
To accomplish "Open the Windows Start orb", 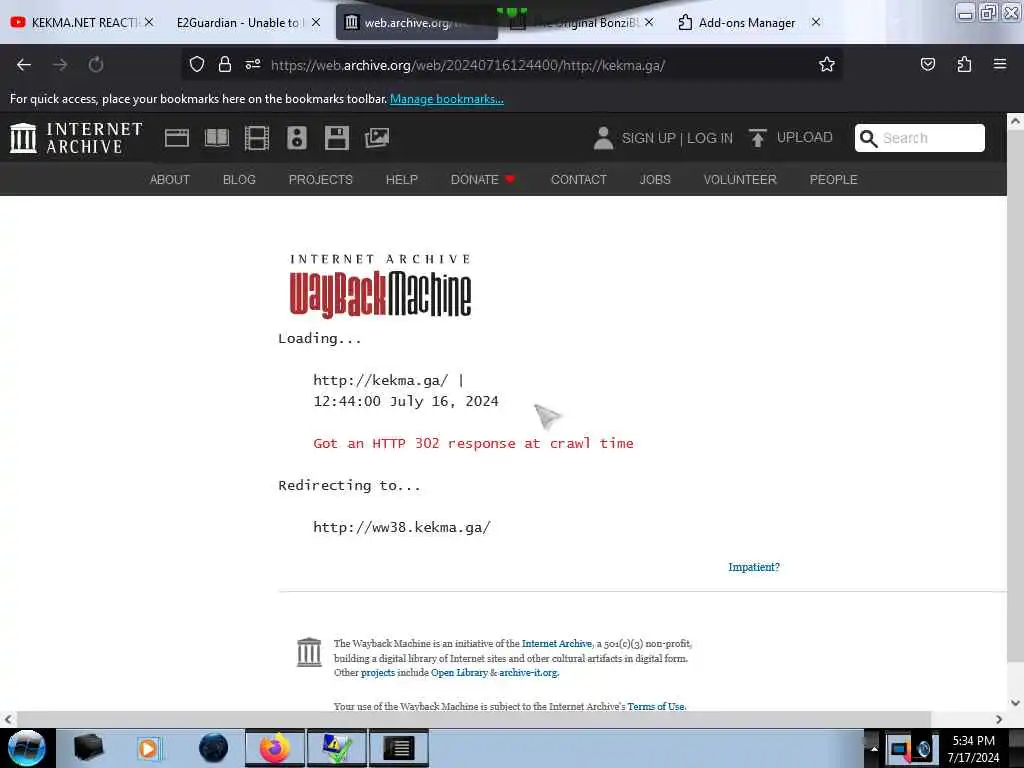I will [x=27, y=748].
